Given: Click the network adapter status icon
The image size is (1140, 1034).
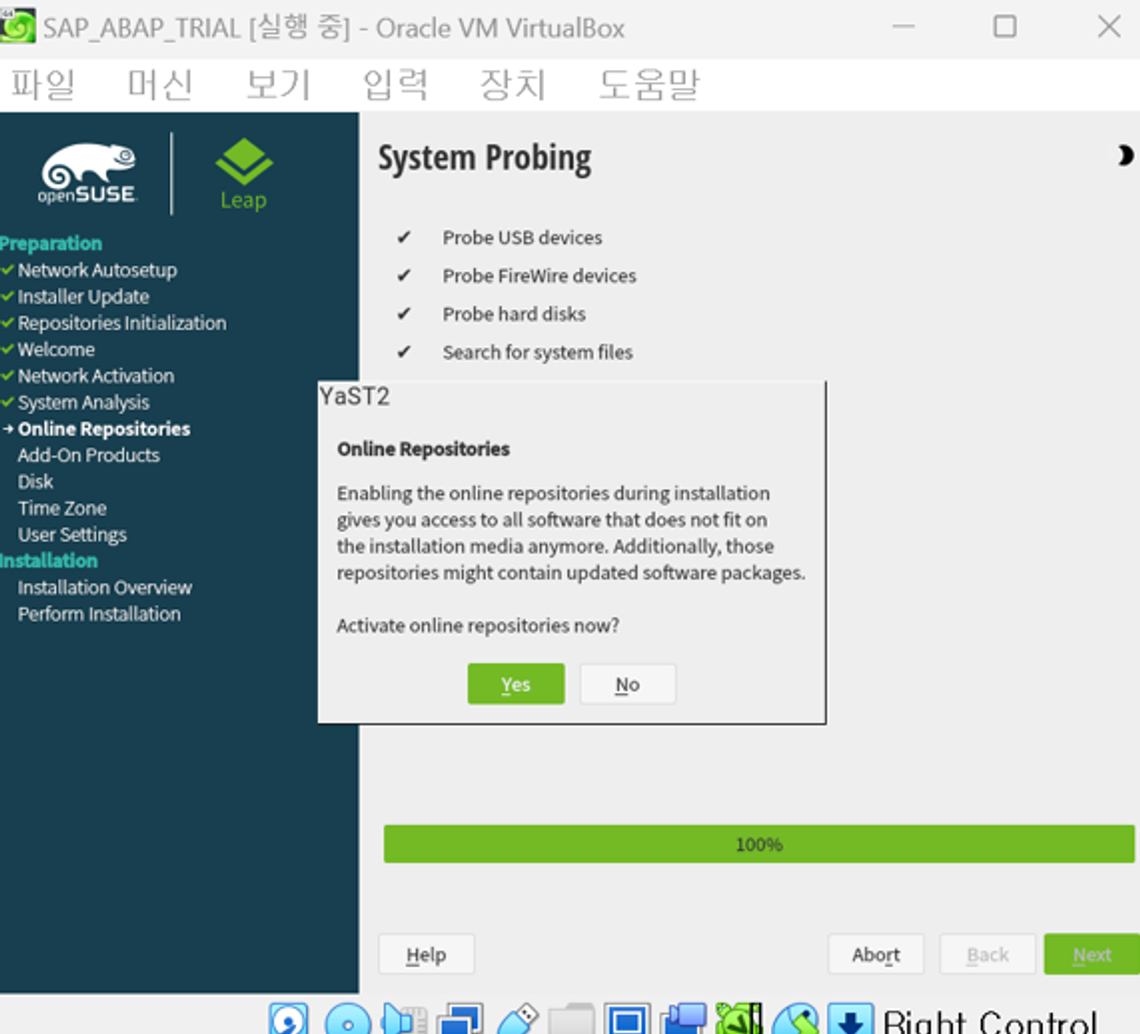Looking at the screenshot, I should 459,1019.
